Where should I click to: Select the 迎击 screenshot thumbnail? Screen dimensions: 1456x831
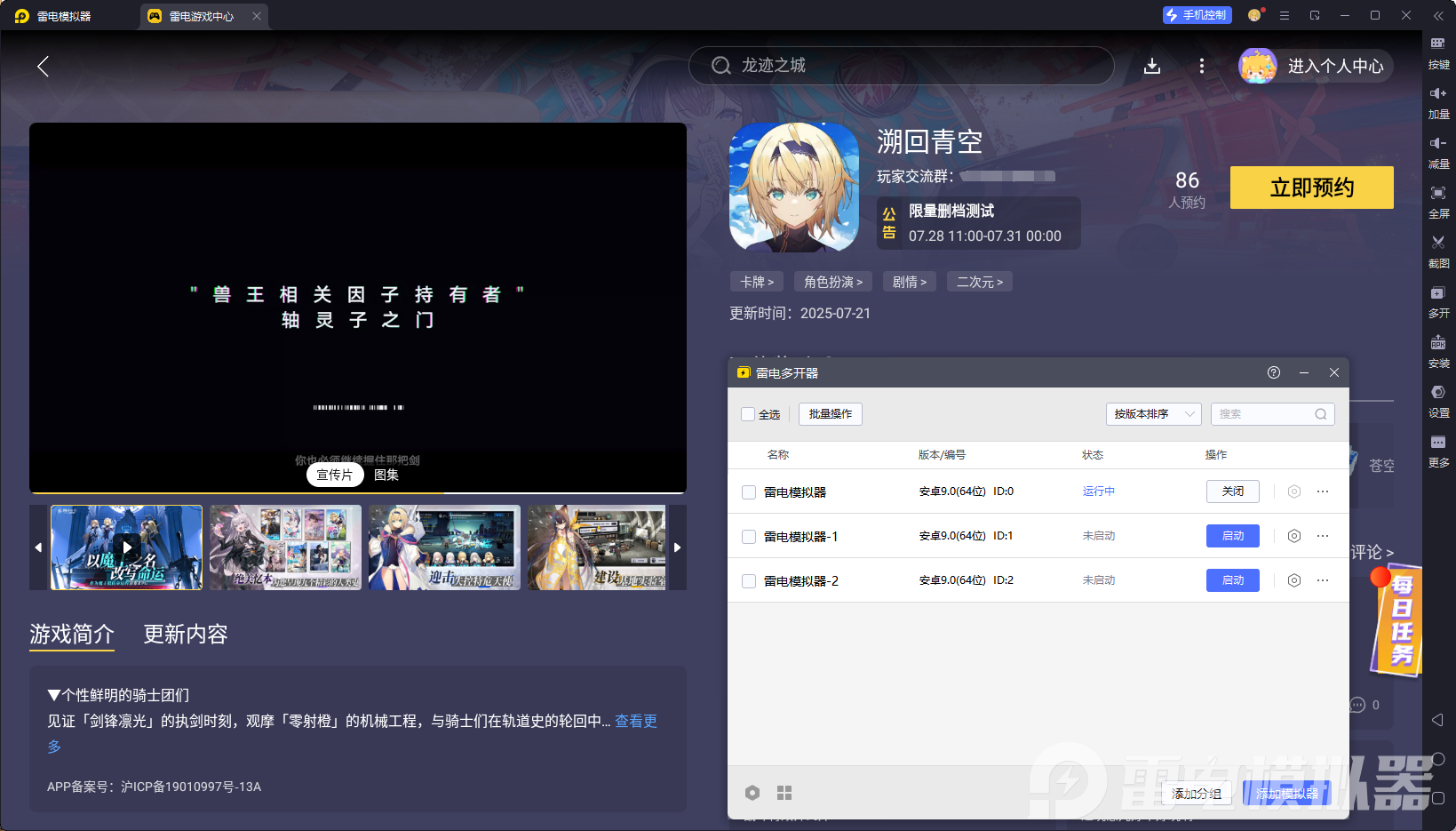click(x=444, y=547)
